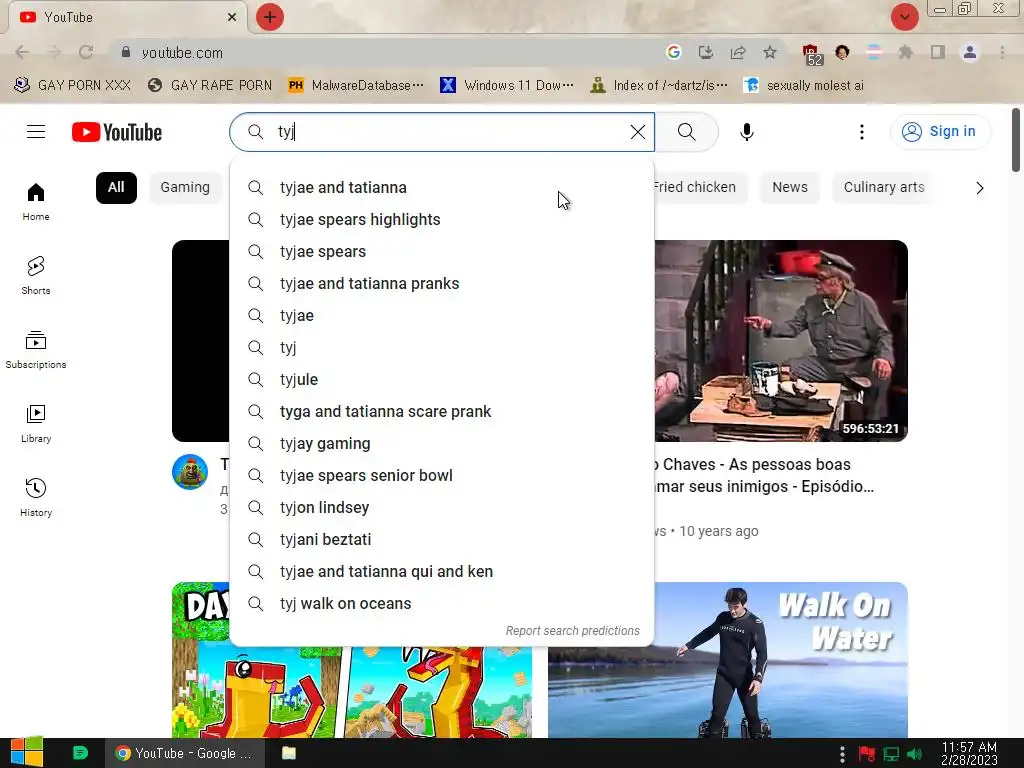Viewport: 1024px width, 768px height.
Task: Open the channel avatar under black video
Action: click(x=190, y=472)
